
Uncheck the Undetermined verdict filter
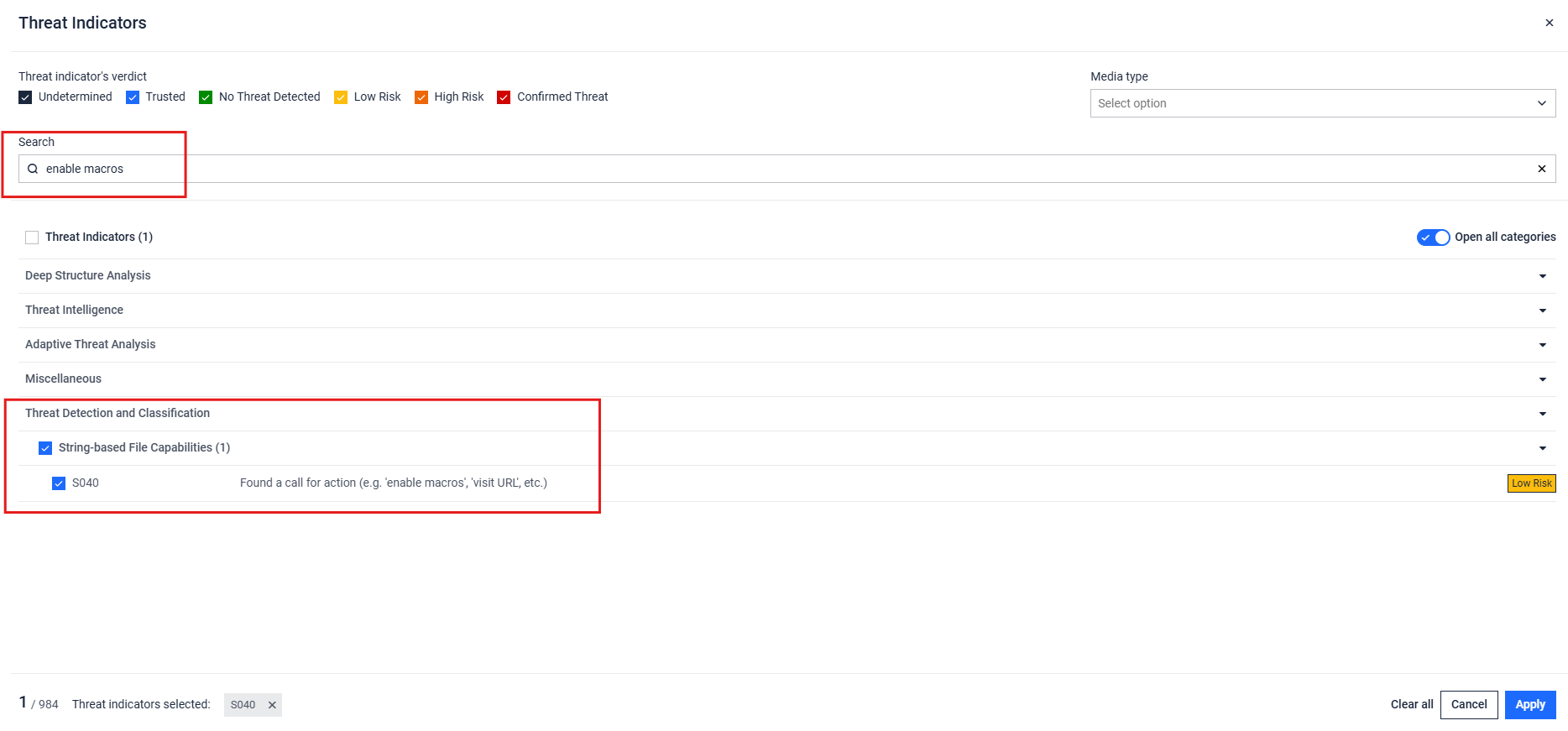click(26, 97)
